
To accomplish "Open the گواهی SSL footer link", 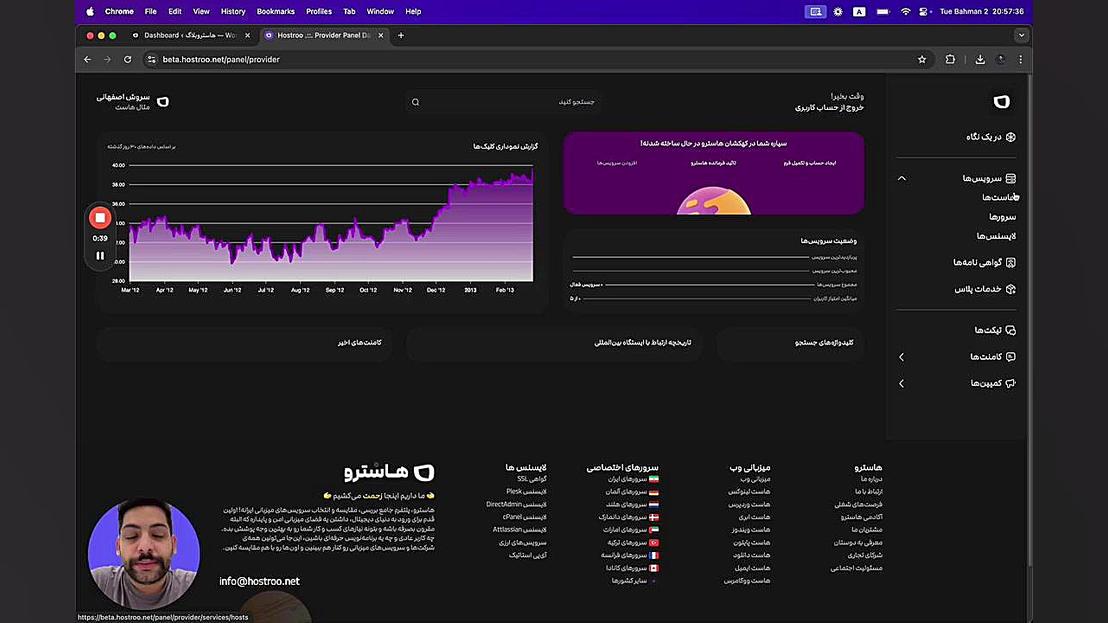I will point(532,479).
